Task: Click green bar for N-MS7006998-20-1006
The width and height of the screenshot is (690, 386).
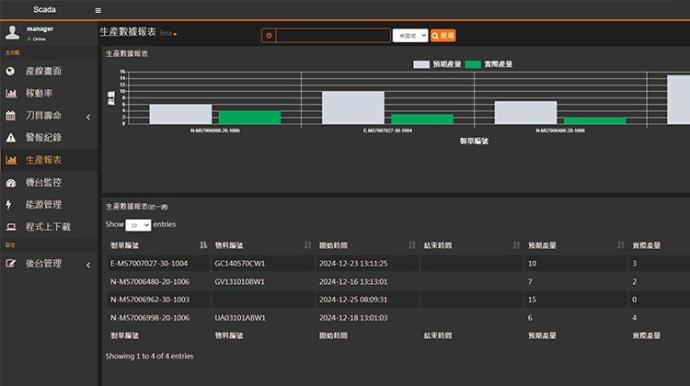Action: point(250,118)
